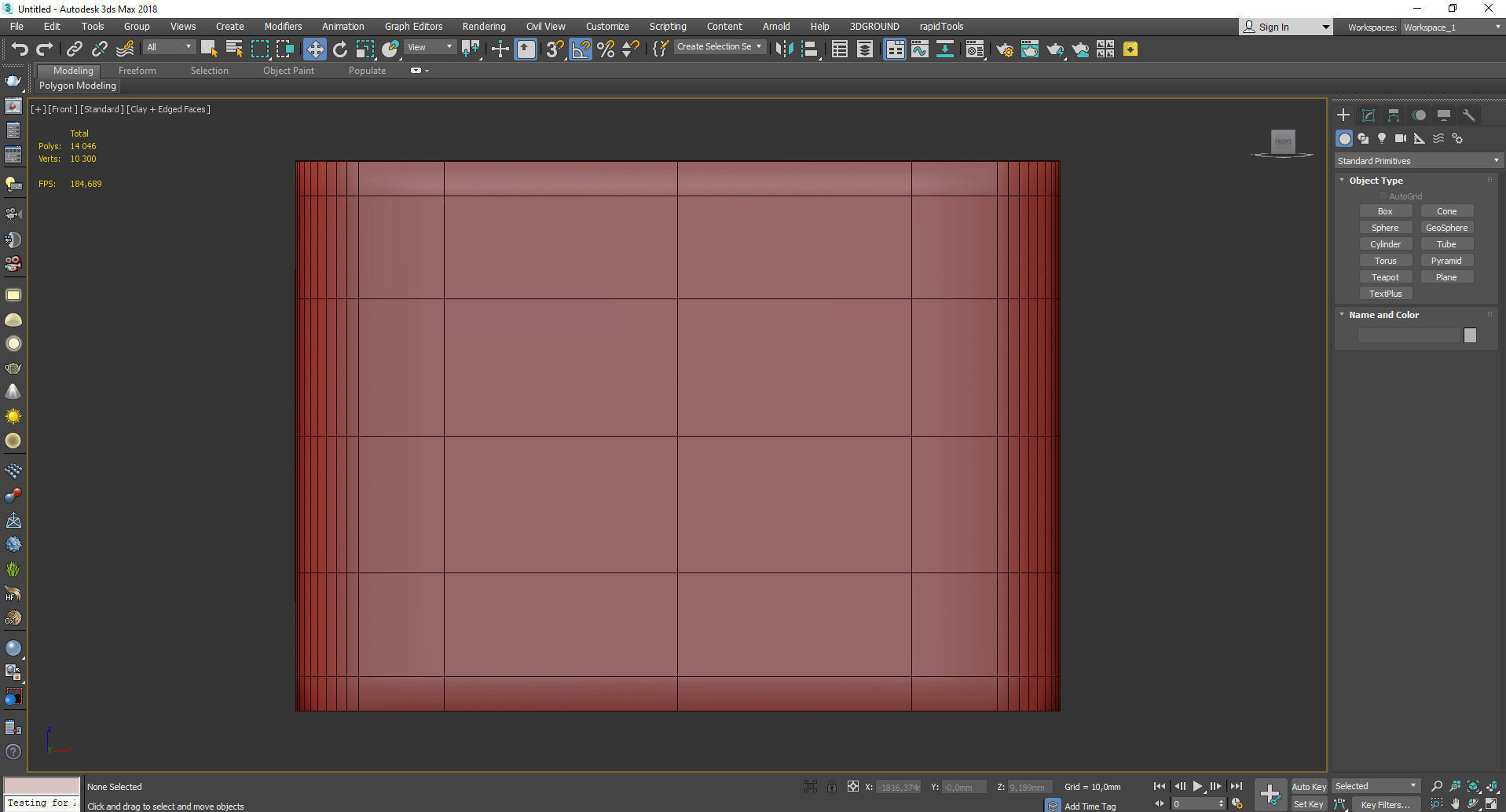Open the Toggle Layer Explorer icon
The width and height of the screenshot is (1506, 812).
click(x=865, y=49)
